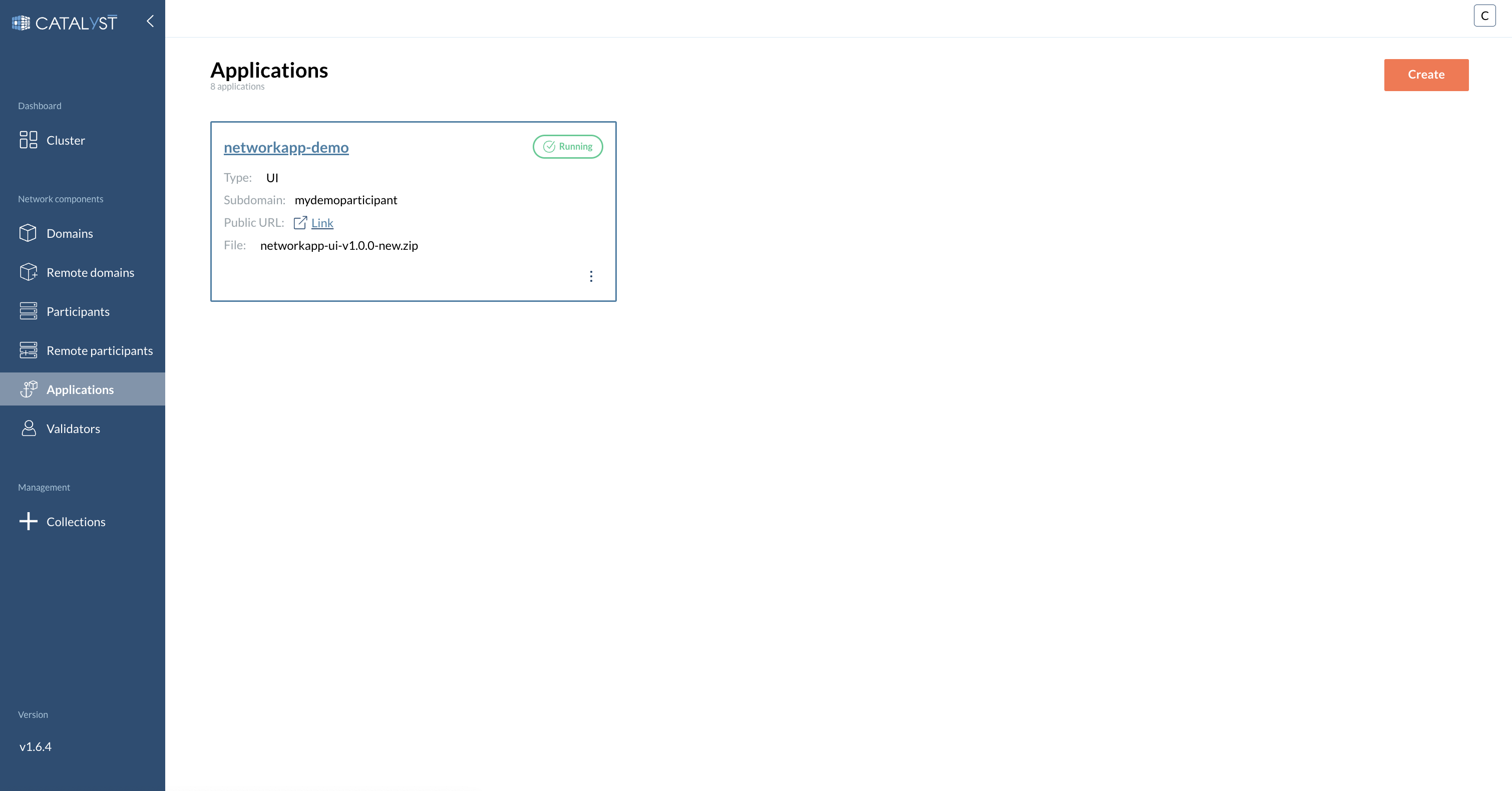Click the Create button

click(x=1426, y=75)
